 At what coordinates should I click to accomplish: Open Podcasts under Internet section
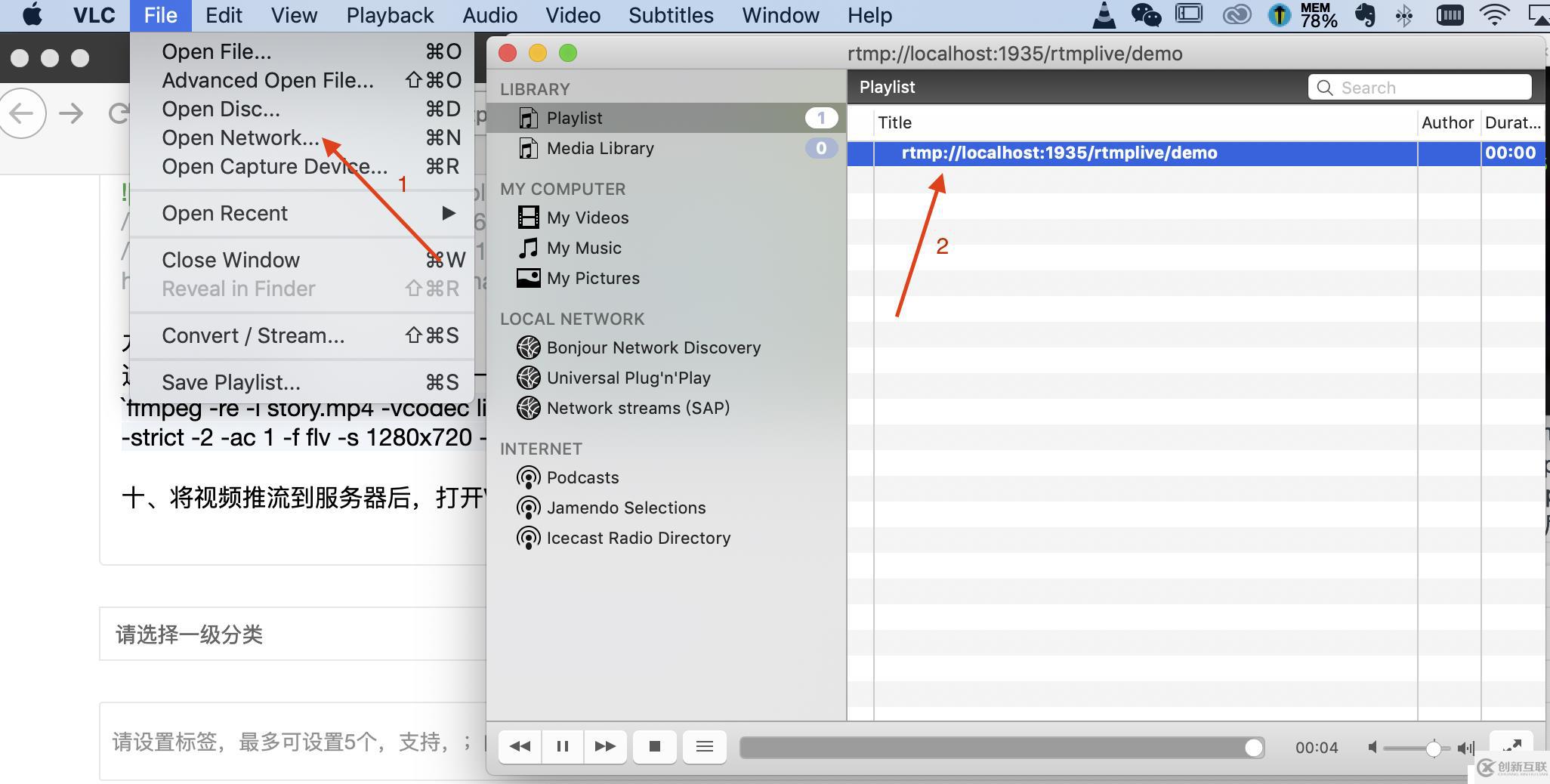point(582,477)
